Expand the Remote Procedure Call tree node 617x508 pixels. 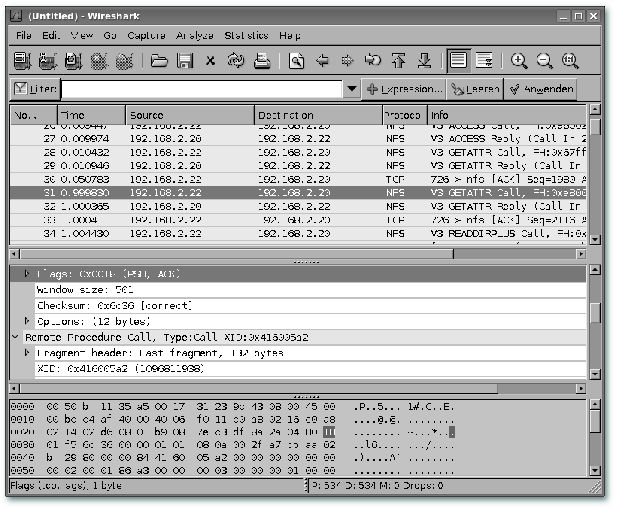(15, 337)
